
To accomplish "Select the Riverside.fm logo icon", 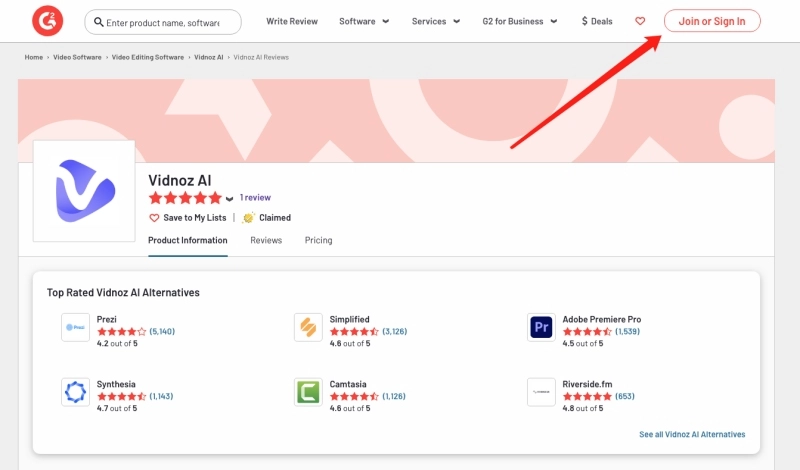I will (541, 392).
